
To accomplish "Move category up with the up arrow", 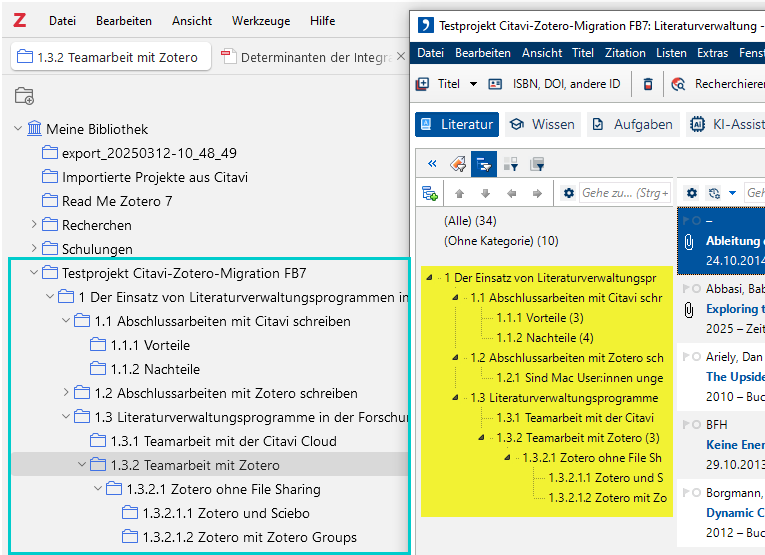I will tap(459, 194).
